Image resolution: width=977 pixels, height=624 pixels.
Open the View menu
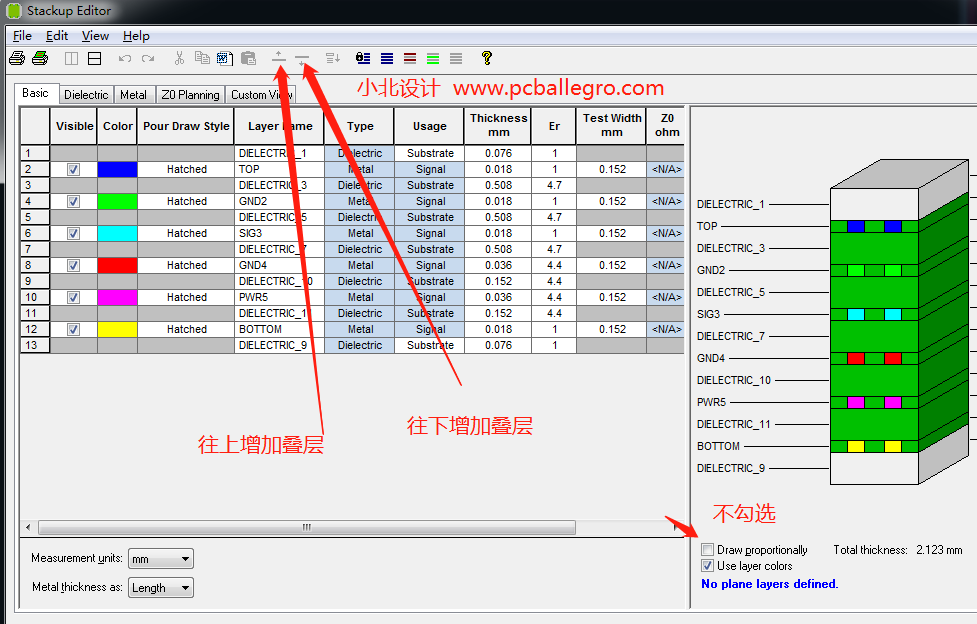pos(95,36)
